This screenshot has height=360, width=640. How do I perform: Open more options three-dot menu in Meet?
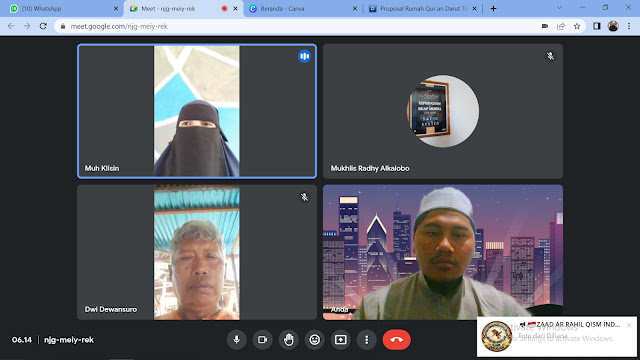tap(367, 340)
